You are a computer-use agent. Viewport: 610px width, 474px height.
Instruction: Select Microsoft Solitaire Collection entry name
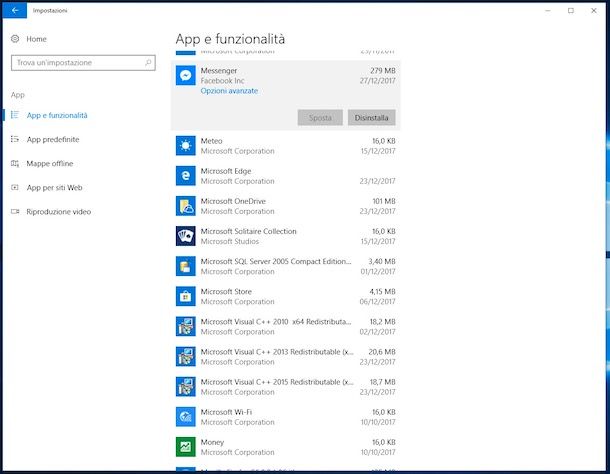[x=249, y=231]
